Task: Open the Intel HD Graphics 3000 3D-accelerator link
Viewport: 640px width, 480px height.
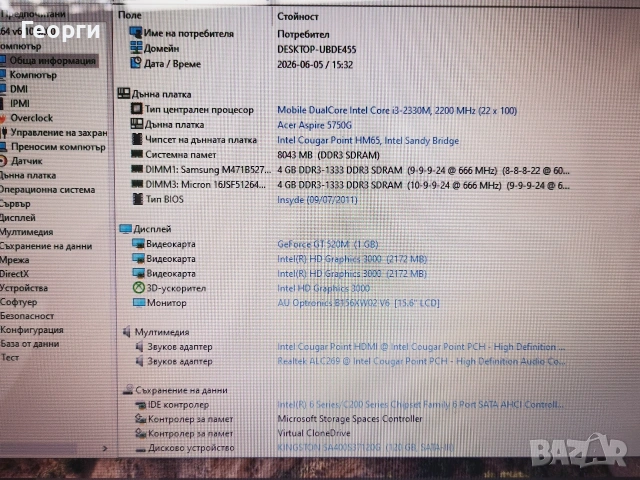Action: click(324, 288)
